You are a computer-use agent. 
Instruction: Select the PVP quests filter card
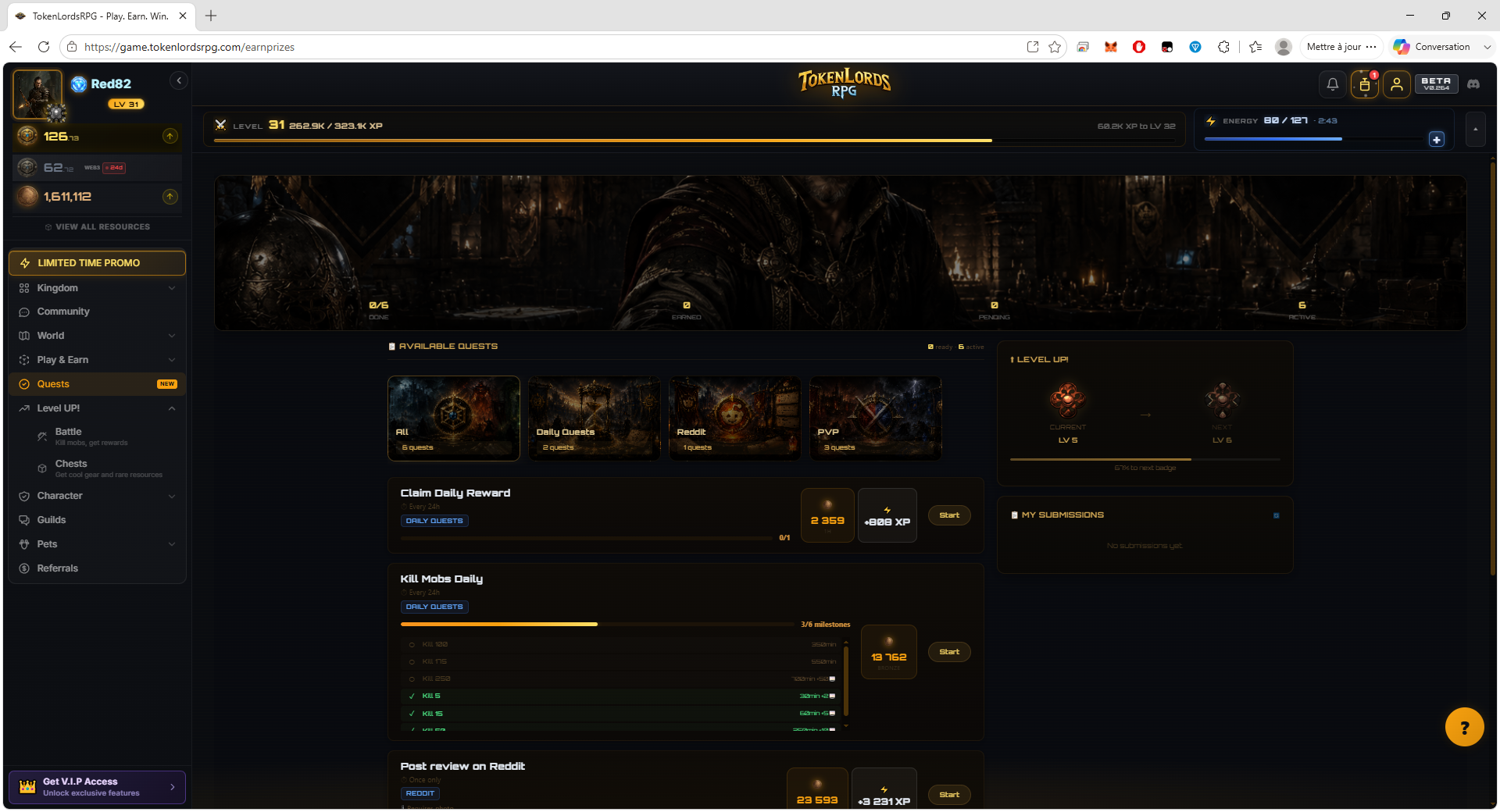tap(876, 418)
